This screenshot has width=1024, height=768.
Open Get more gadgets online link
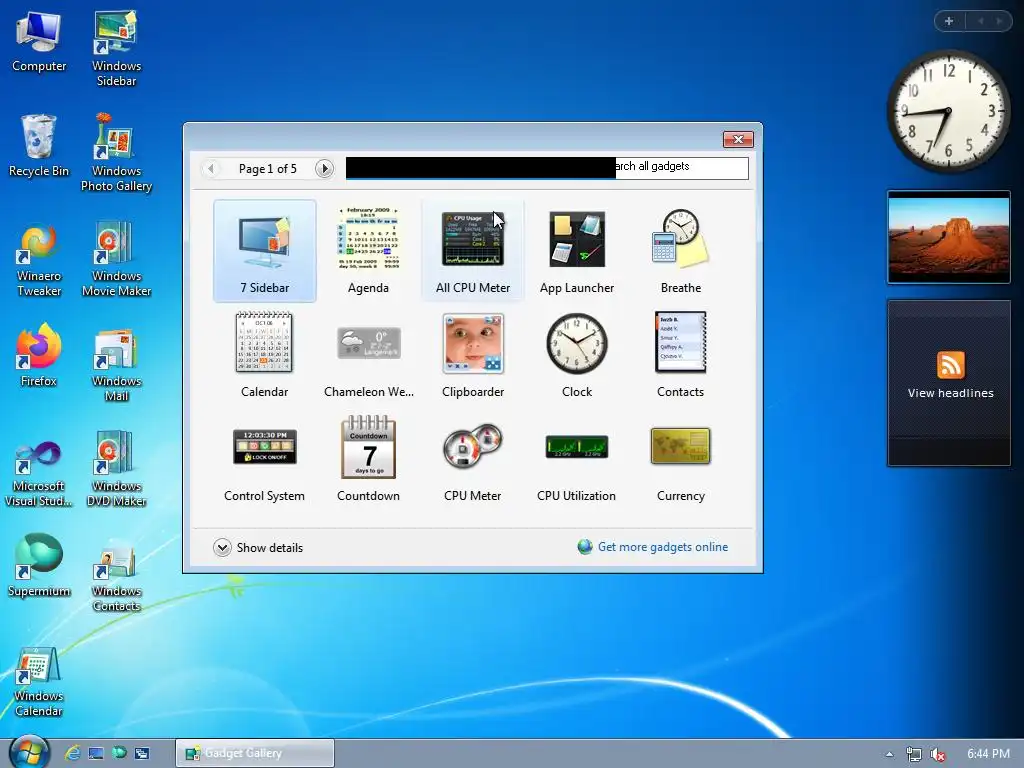click(653, 547)
